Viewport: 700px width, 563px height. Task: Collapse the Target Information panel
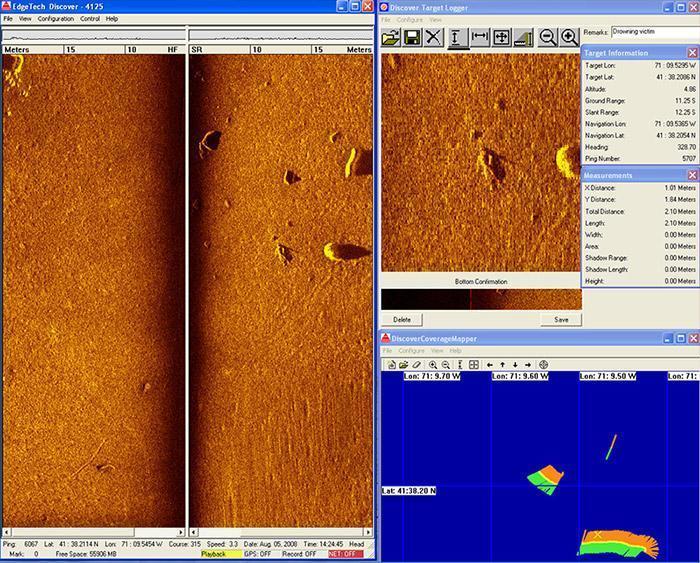point(692,52)
